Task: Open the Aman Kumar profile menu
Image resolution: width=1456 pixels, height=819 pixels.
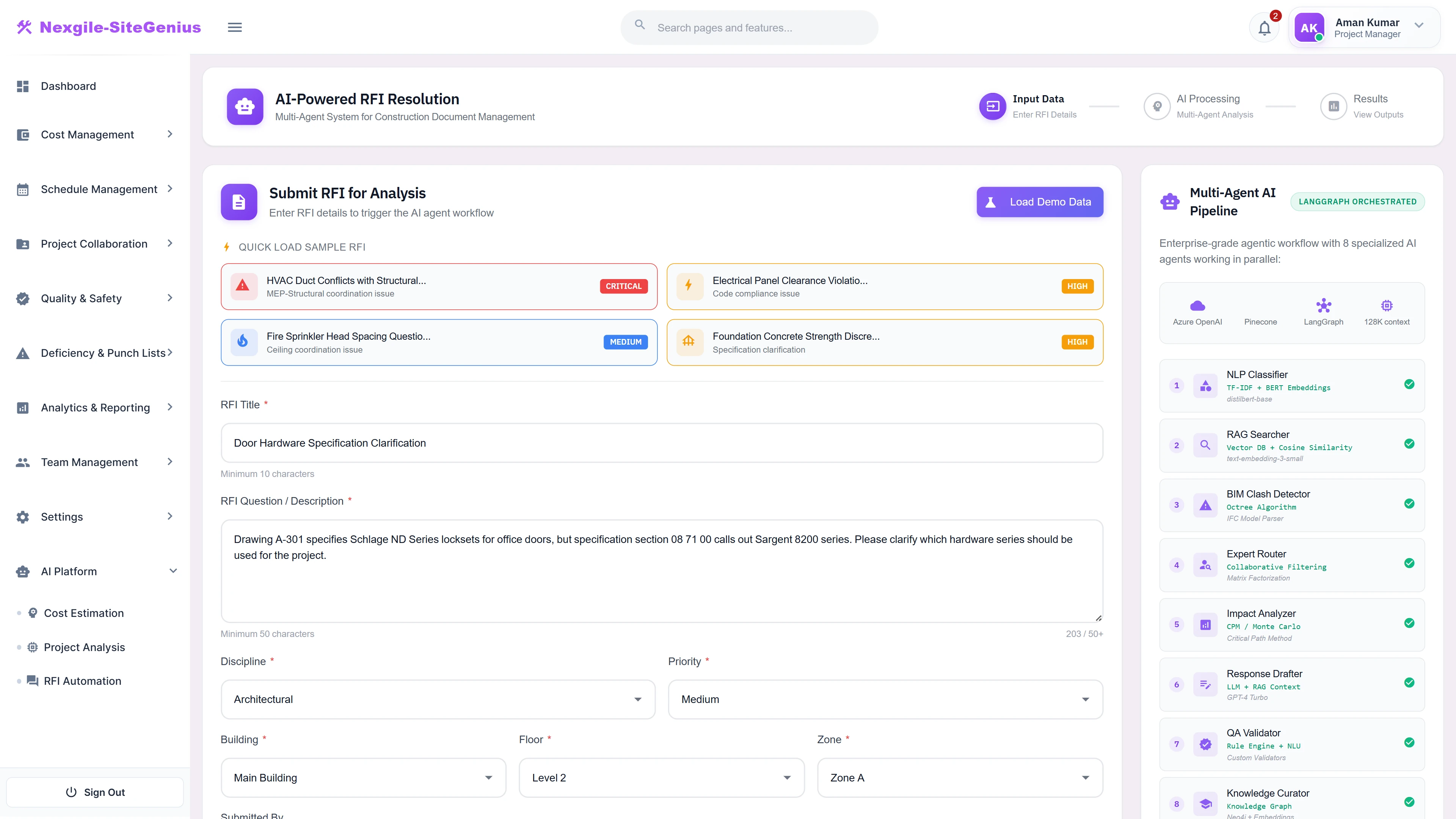Action: (x=1363, y=27)
